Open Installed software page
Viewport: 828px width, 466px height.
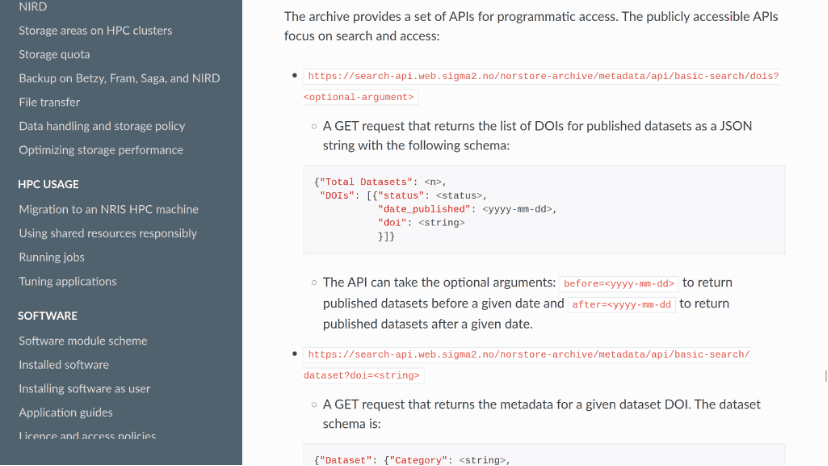[x=64, y=365]
